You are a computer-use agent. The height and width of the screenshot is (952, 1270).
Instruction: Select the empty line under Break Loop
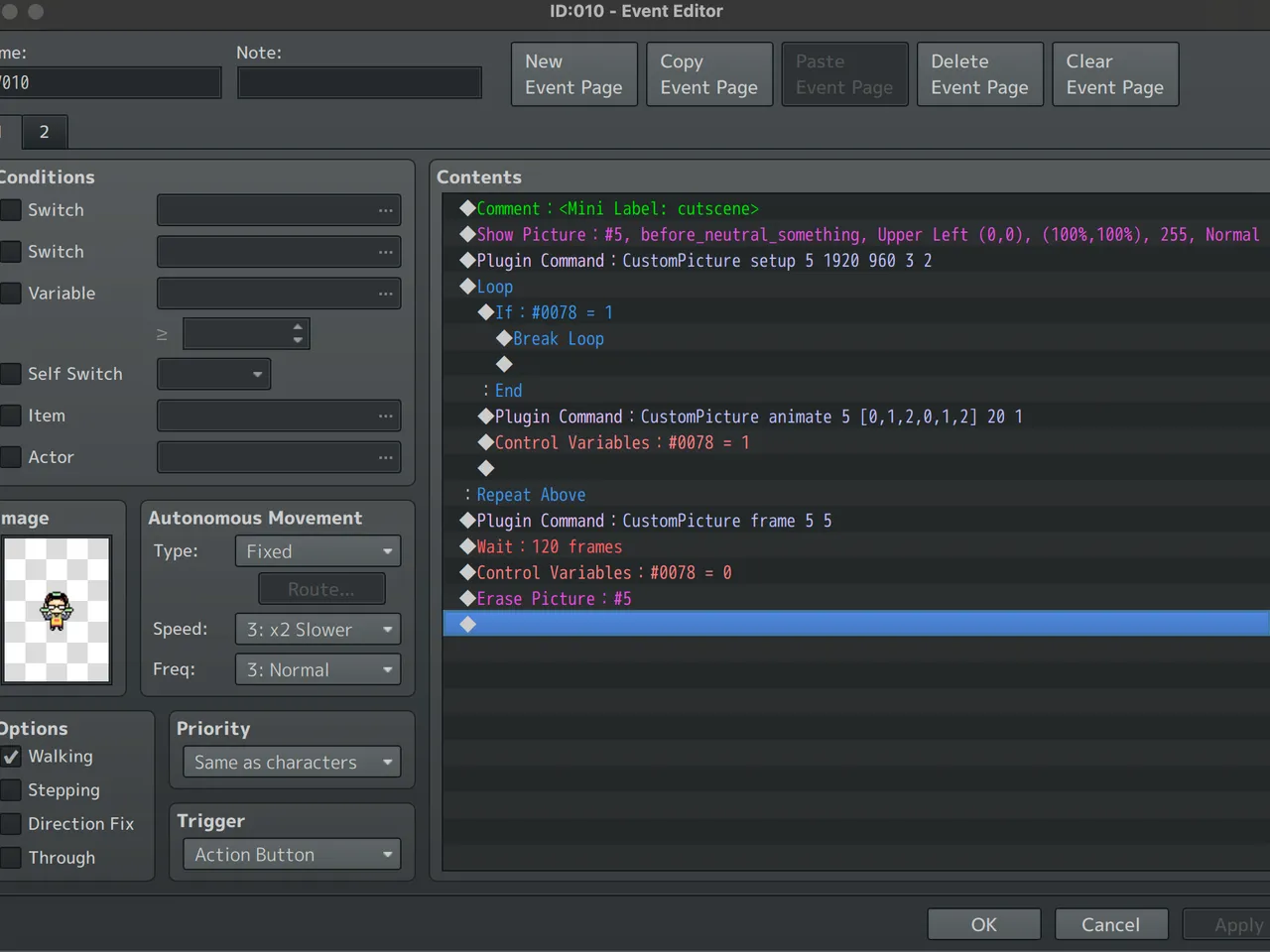(x=856, y=364)
